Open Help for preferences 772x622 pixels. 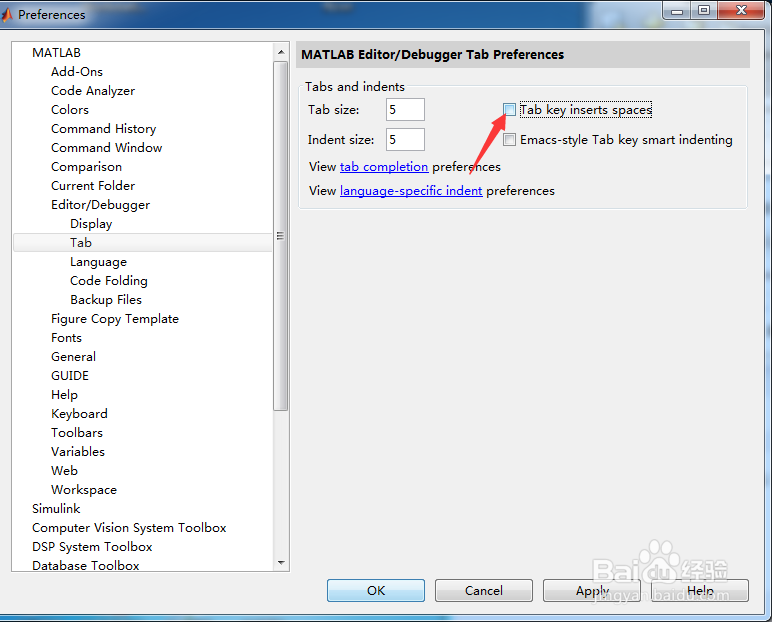click(x=700, y=590)
